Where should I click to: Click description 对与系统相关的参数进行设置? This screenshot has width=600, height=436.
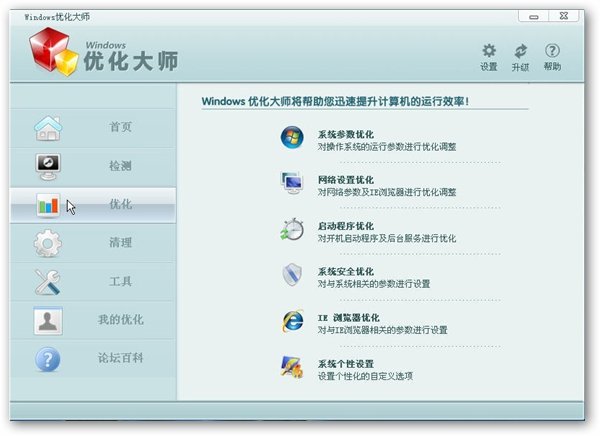point(374,284)
